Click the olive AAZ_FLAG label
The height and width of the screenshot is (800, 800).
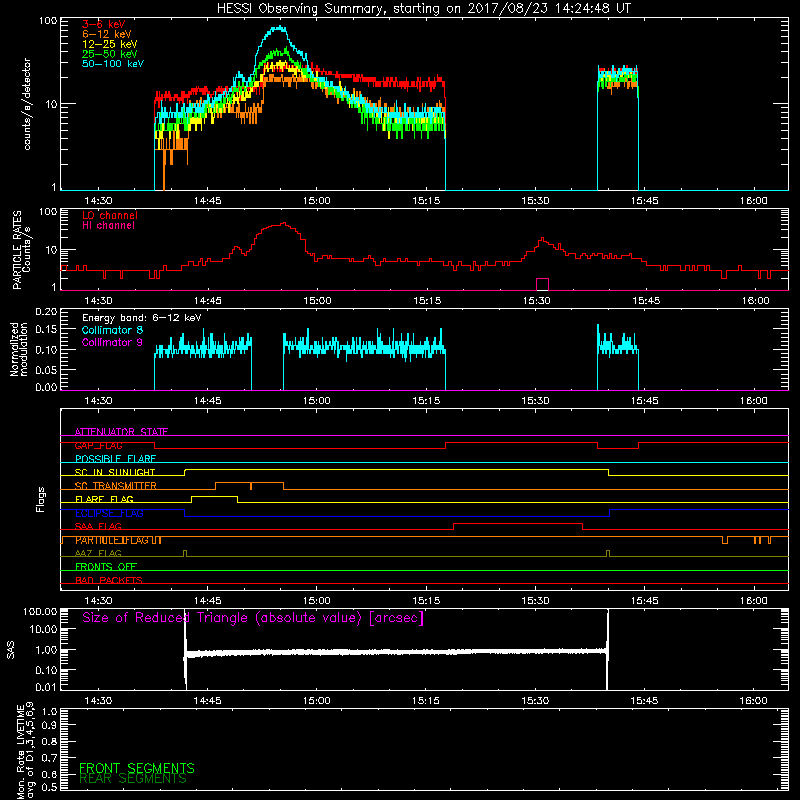[98, 553]
